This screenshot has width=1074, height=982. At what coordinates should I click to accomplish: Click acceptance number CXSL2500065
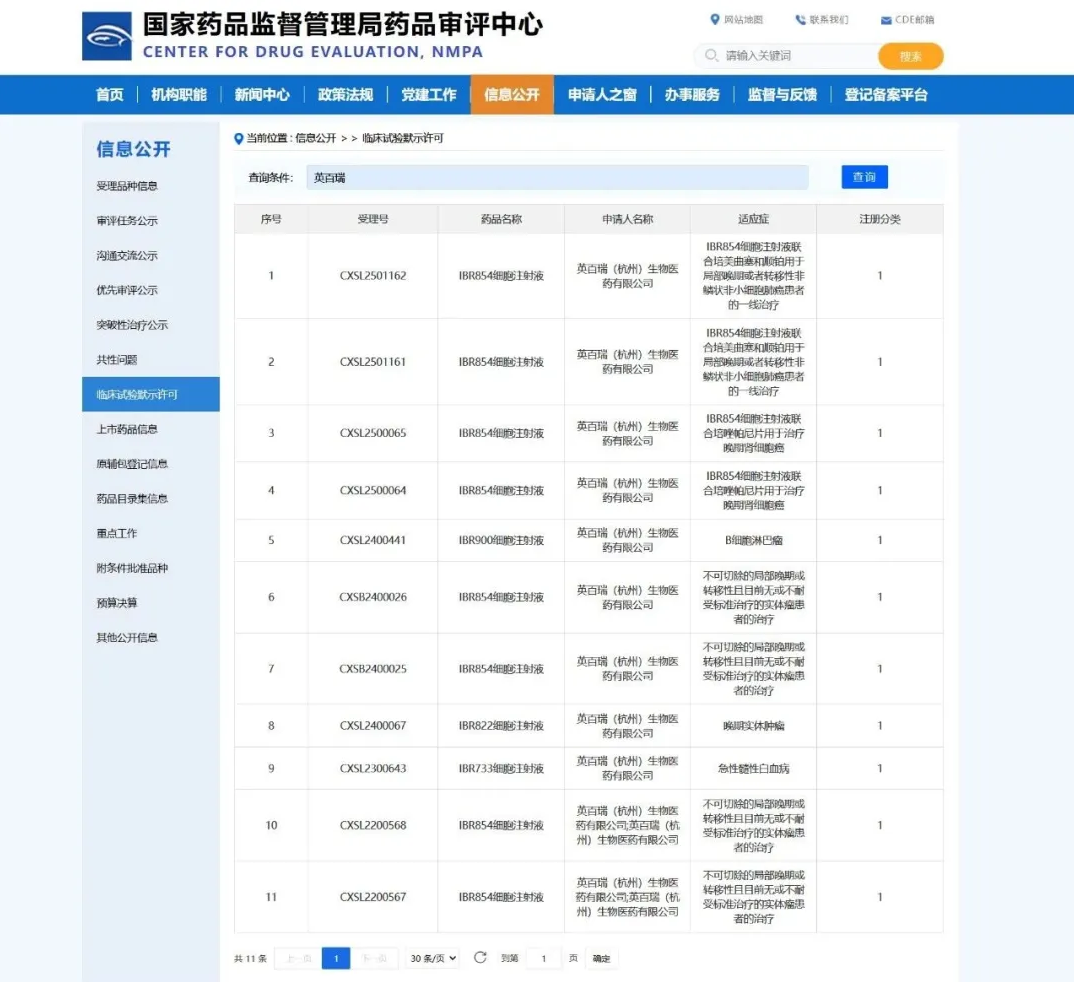(x=373, y=433)
